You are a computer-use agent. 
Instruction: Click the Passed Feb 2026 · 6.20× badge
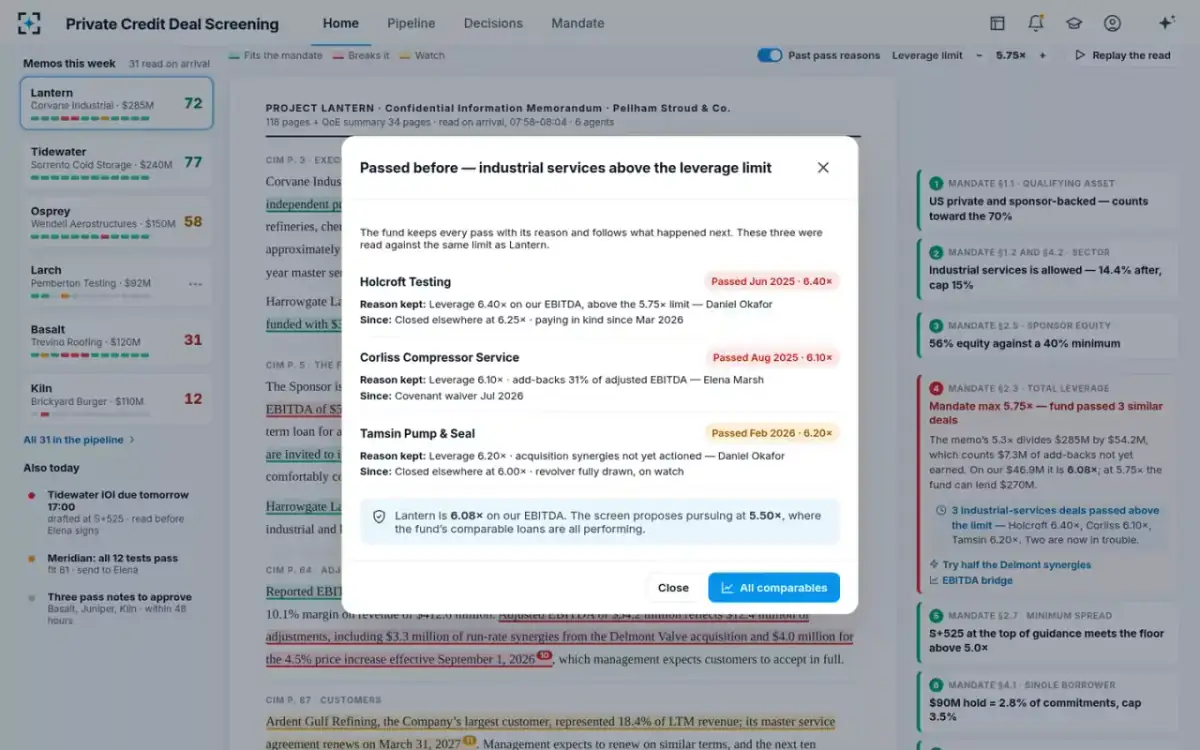(771, 434)
